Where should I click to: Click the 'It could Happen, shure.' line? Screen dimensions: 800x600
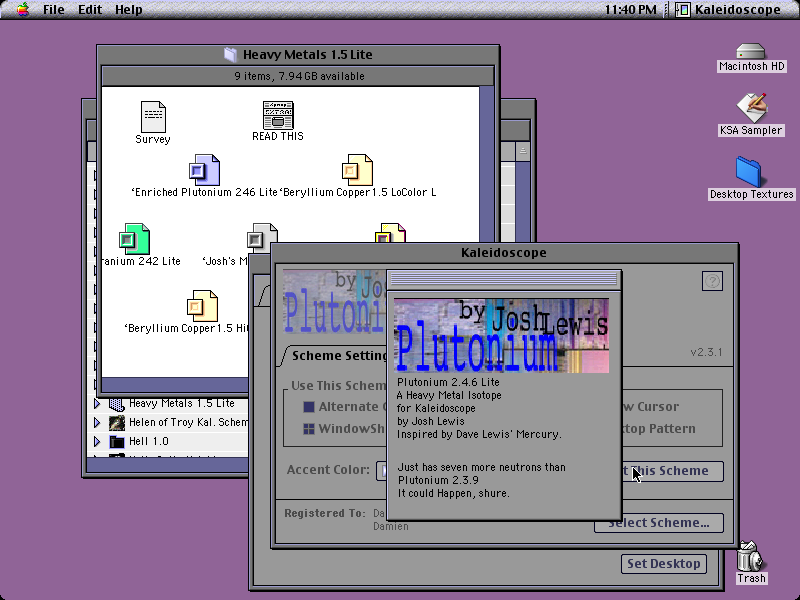[453, 493]
